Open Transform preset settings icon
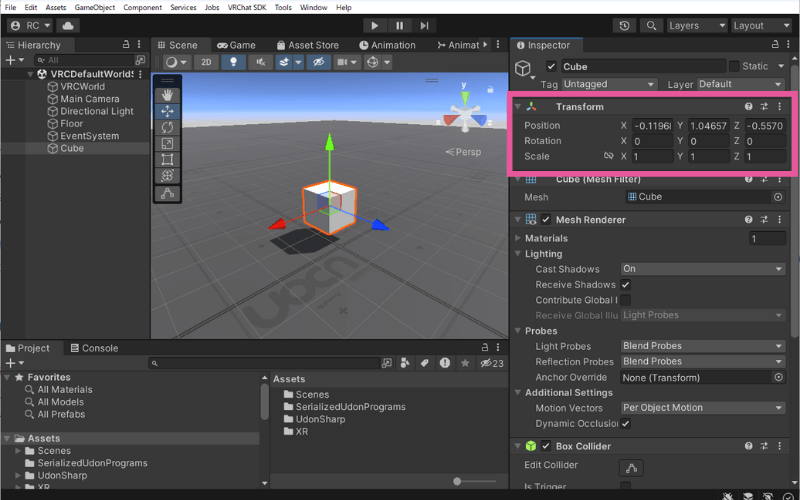800x500 pixels. pyautogui.click(x=764, y=107)
